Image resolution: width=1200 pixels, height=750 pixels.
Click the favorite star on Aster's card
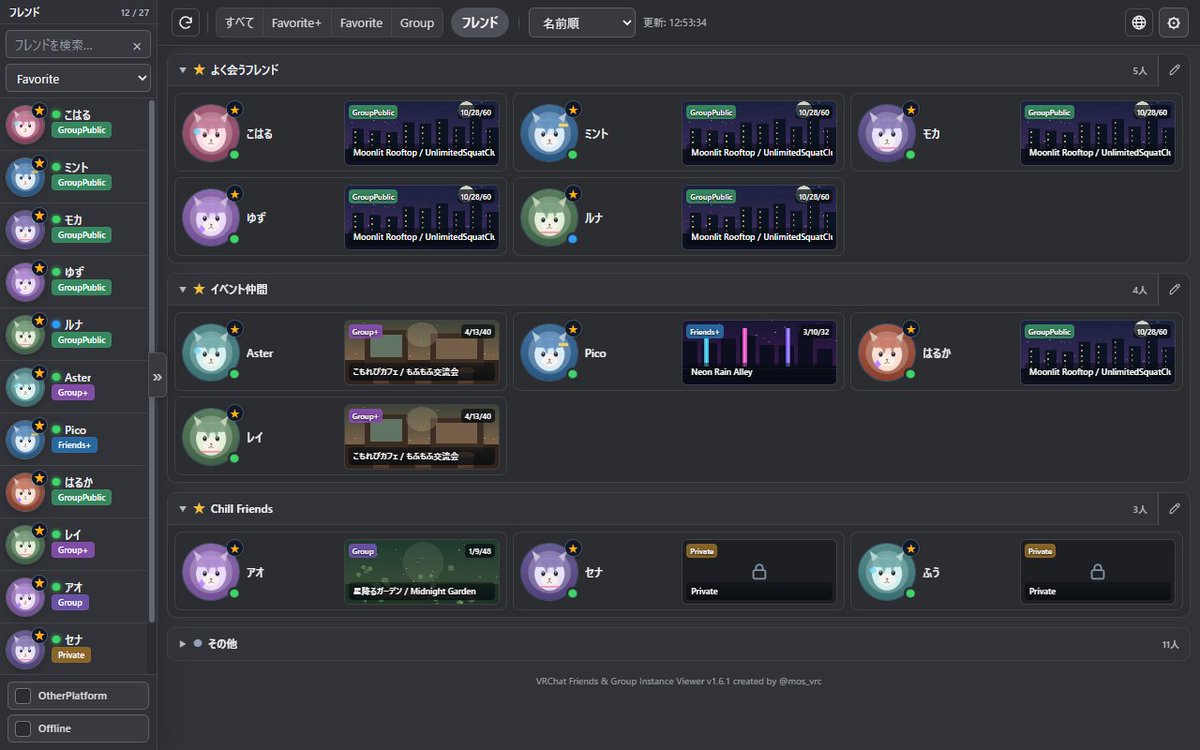234,328
